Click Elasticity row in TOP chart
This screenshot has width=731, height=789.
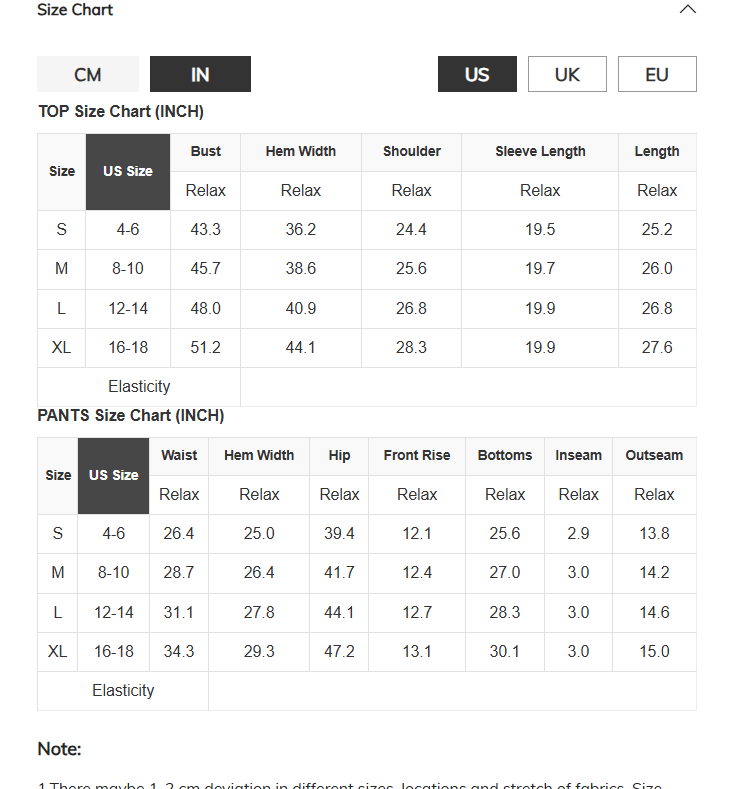[367, 386]
